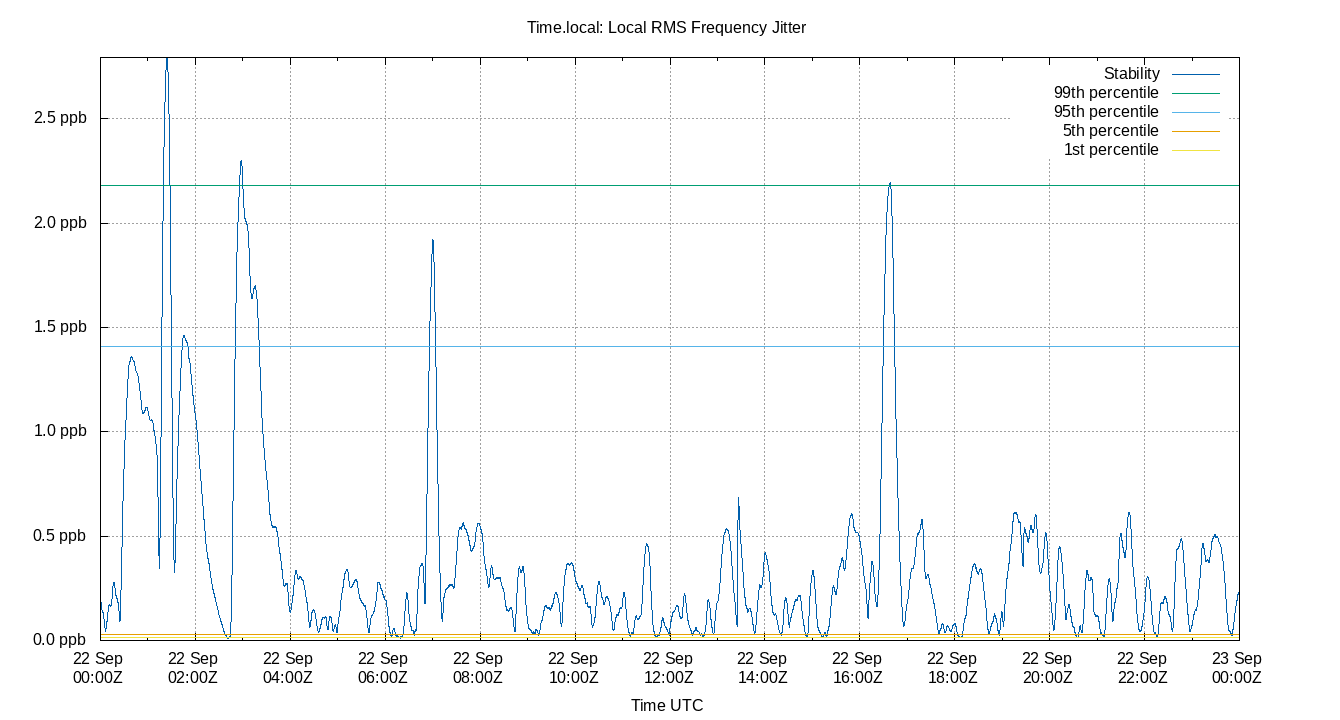Image resolution: width=1340 pixels, height=720 pixels.
Task: Click the chart title 'Time.local: Local RMS Frequency Jitter'
Action: (x=666, y=28)
